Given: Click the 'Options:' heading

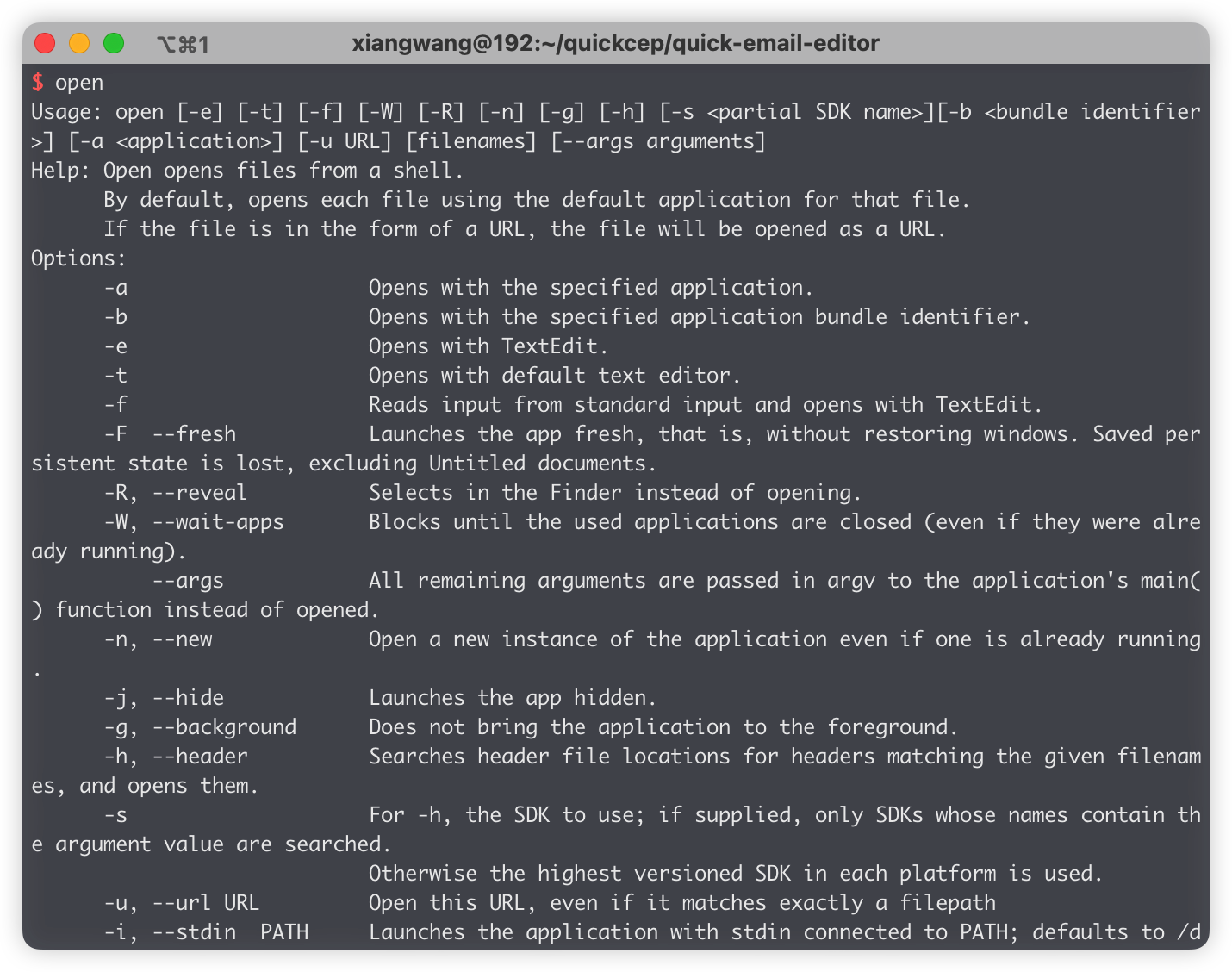Looking at the screenshot, I should click(x=78, y=259).
